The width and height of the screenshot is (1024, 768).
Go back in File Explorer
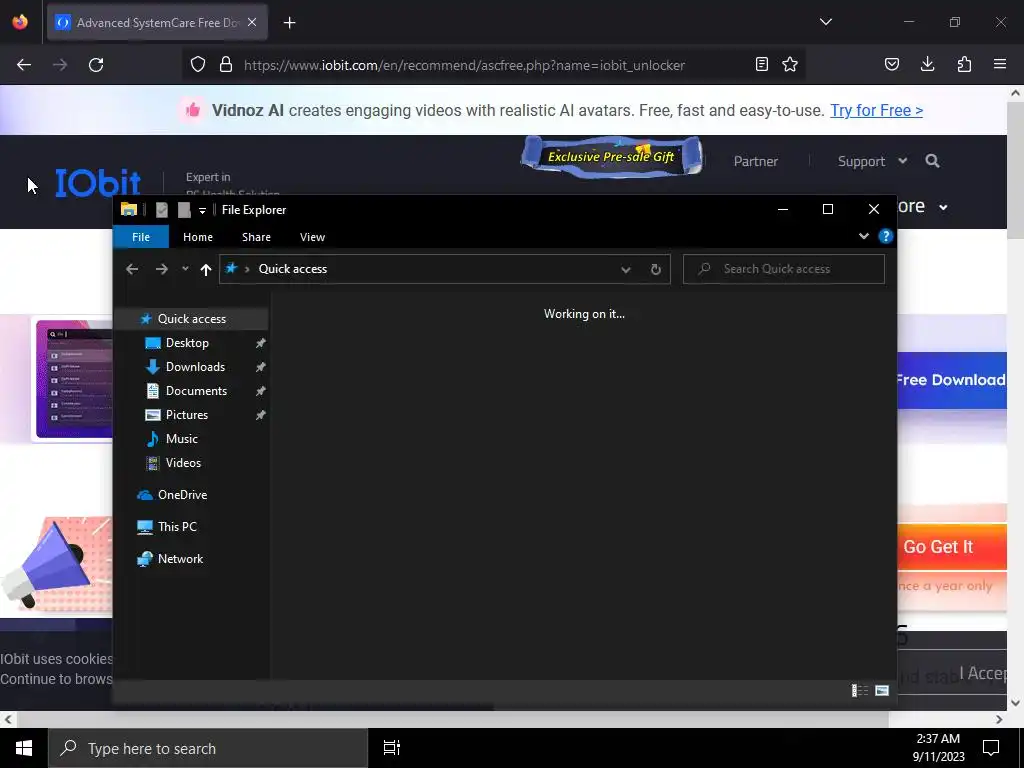pos(132,269)
